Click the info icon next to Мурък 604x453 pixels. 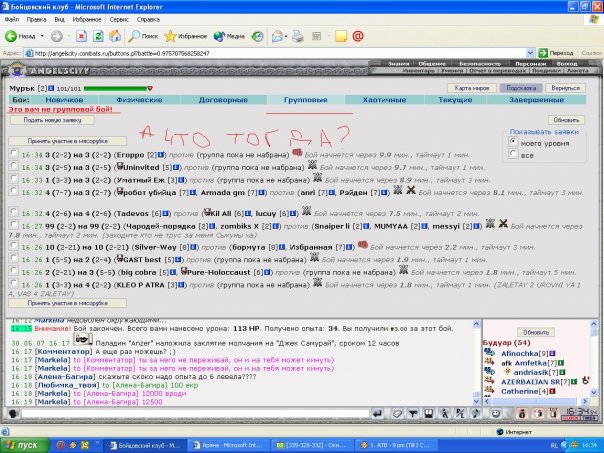pyautogui.click(x=52, y=88)
